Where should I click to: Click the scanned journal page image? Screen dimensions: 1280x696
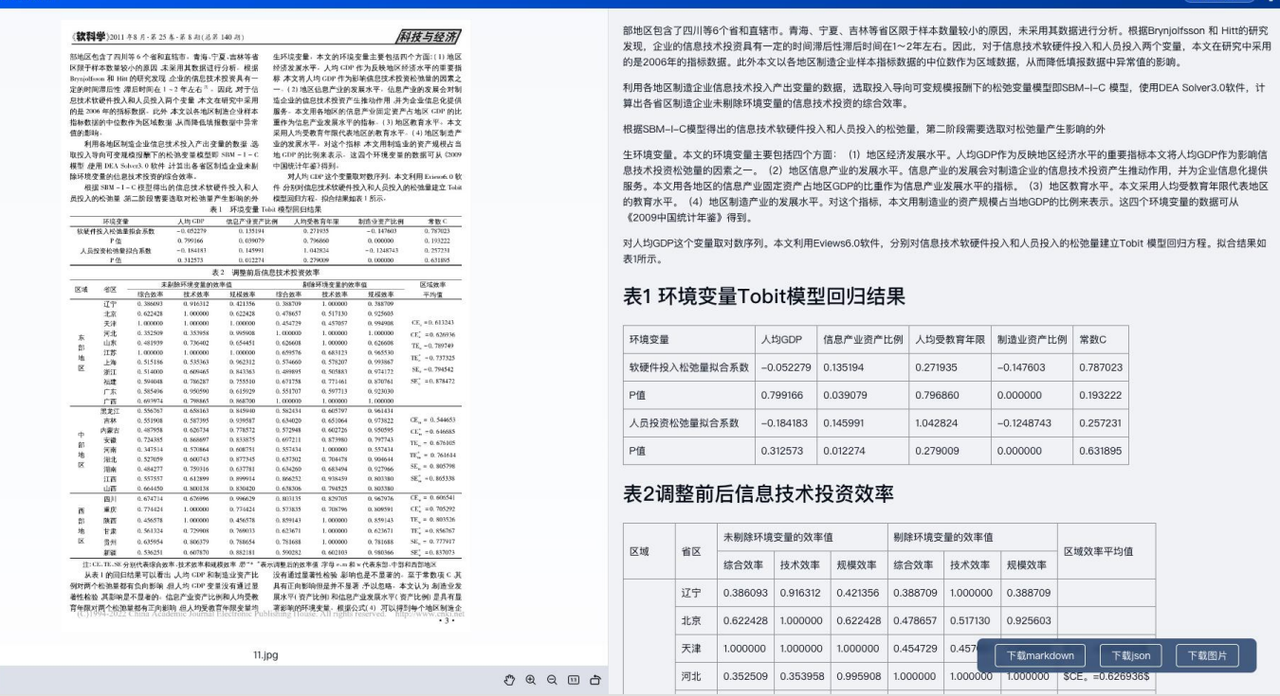point(265,327)
